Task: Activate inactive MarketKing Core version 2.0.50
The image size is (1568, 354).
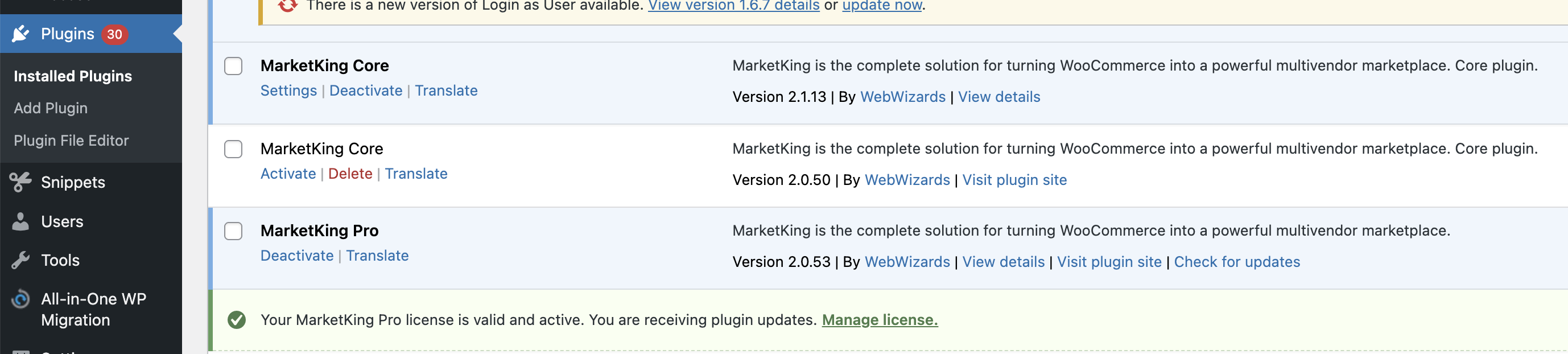Action: point(288,174)
